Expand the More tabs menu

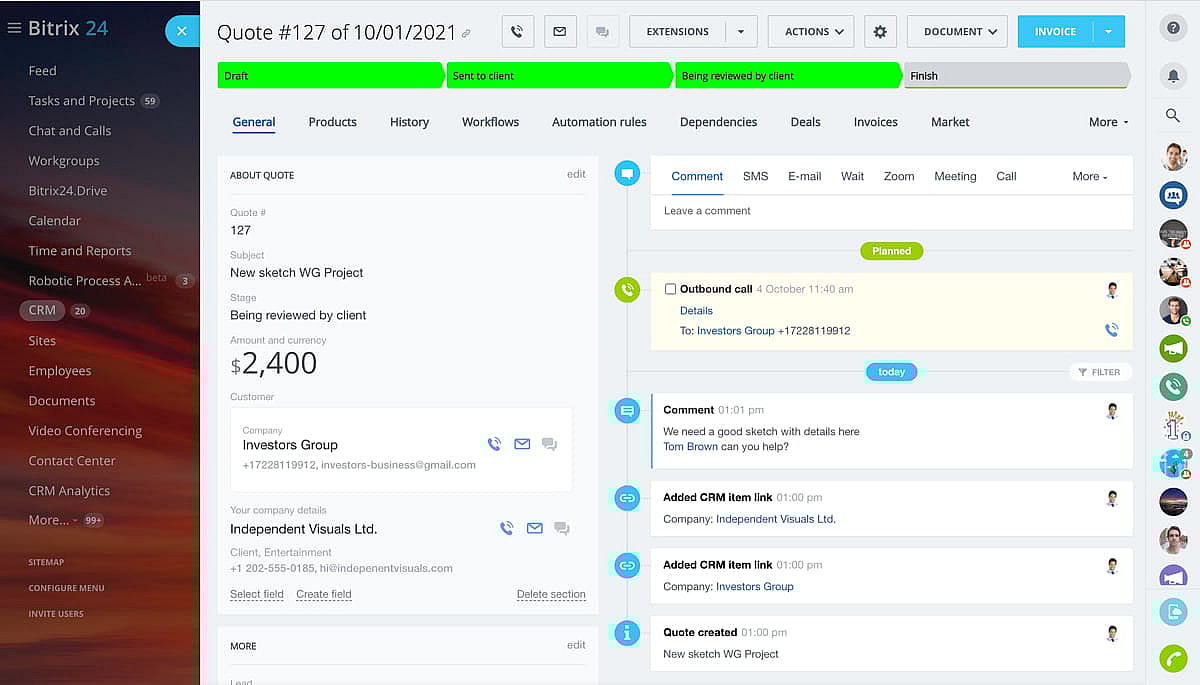tap(1109, 122)
